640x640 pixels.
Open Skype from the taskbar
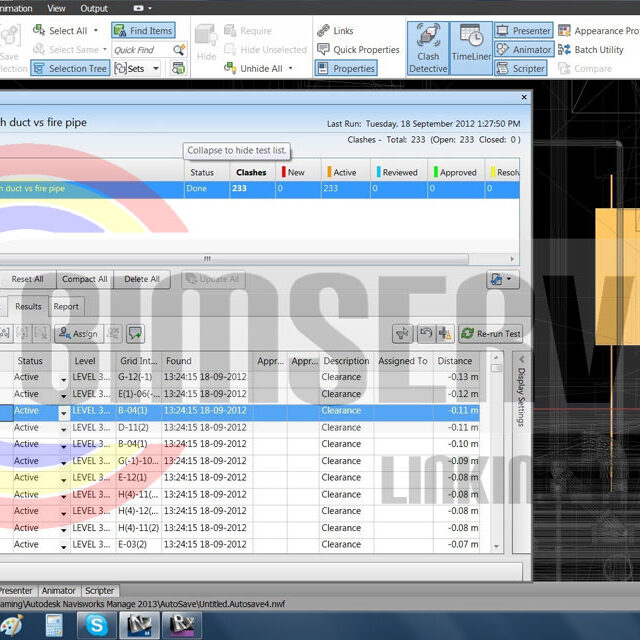click(x=96, y=625)
